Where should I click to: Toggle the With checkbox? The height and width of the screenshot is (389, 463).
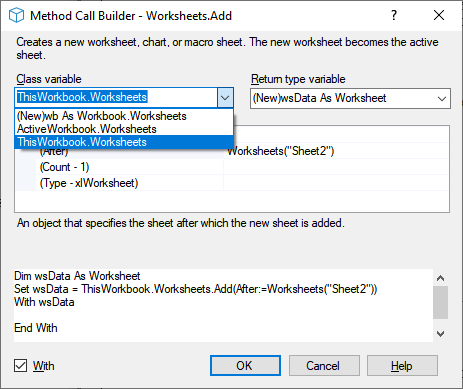click(x=20, y=365)
